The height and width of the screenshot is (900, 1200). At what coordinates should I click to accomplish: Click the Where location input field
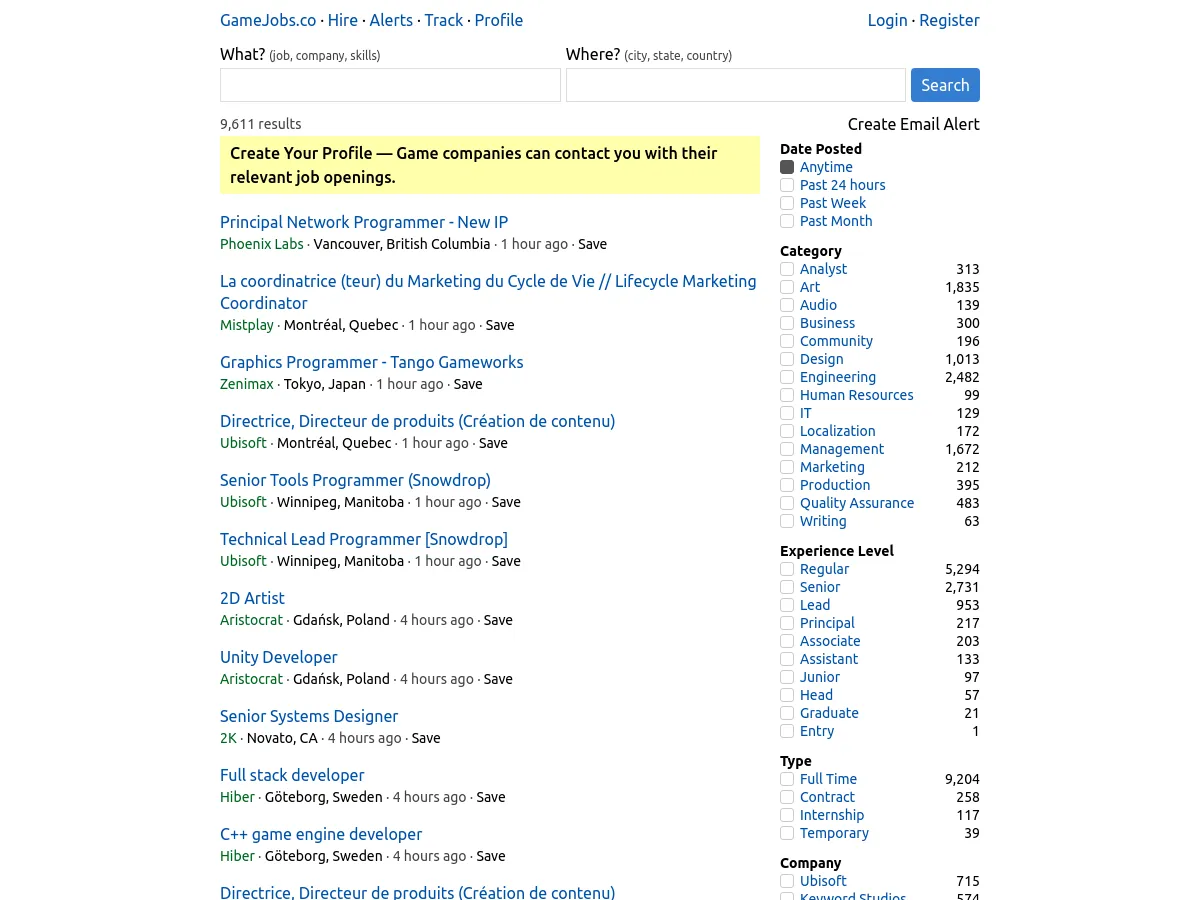735,85
